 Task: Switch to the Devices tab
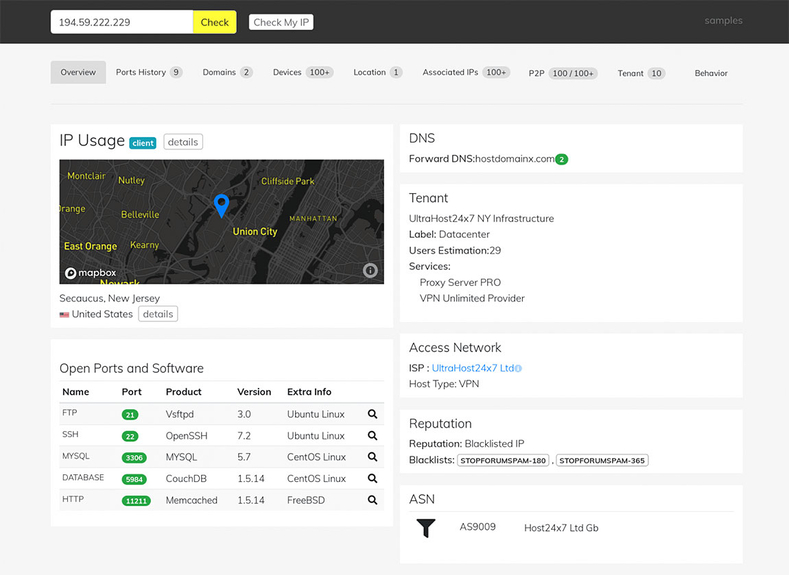click(303, 72)
